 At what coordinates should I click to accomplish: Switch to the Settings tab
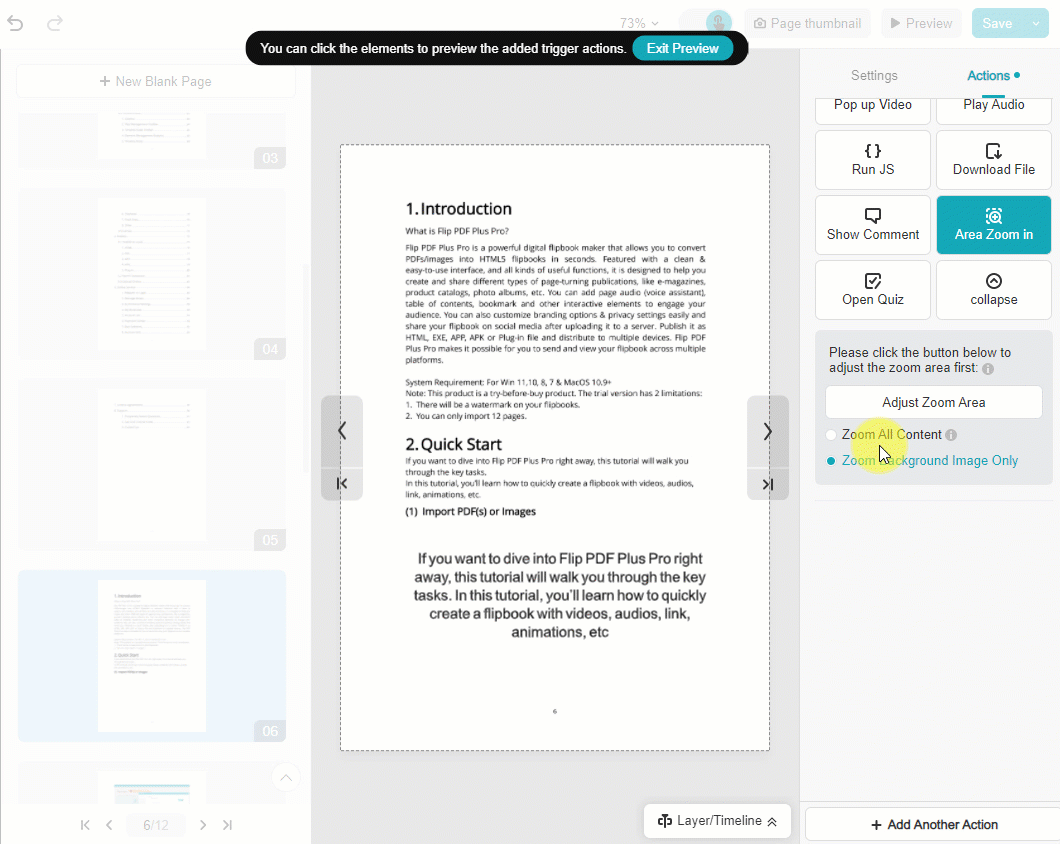click(874, 76)
